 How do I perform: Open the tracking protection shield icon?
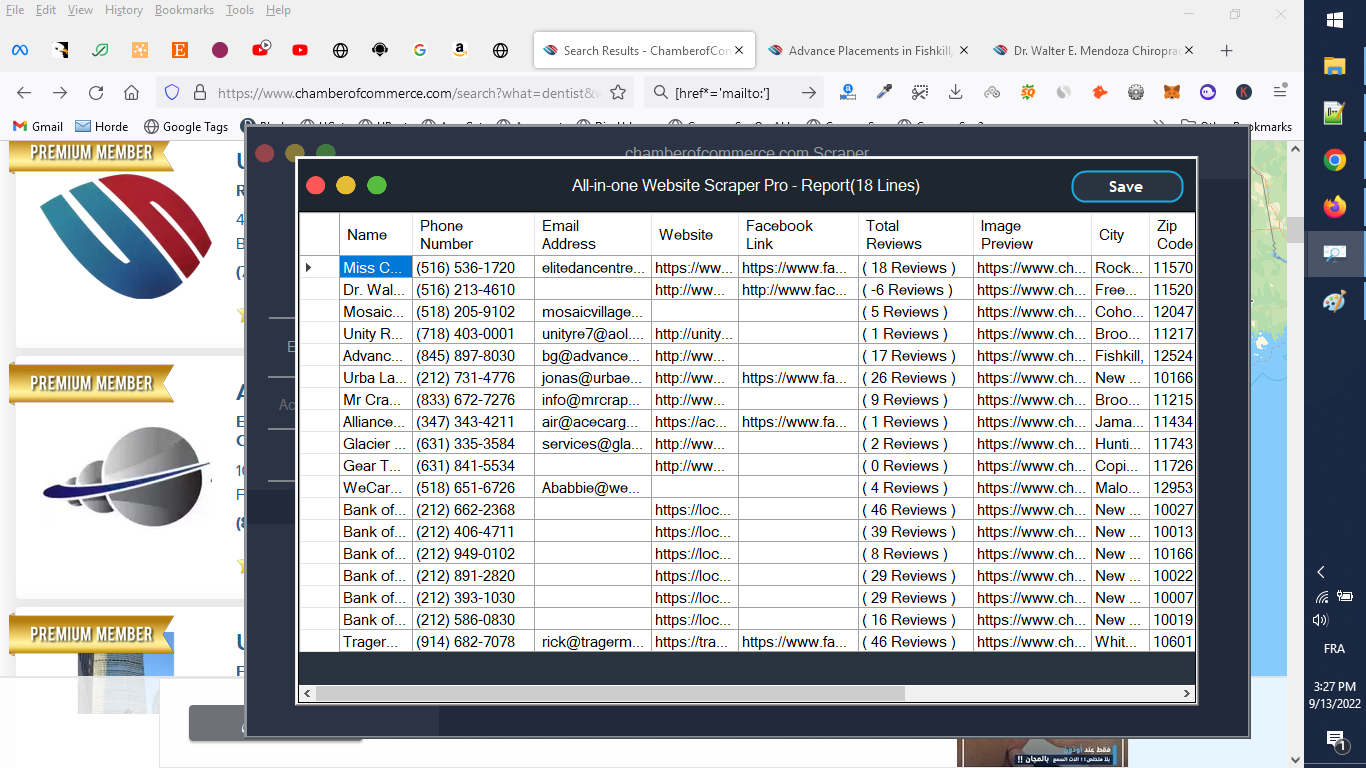click(172, 92)
